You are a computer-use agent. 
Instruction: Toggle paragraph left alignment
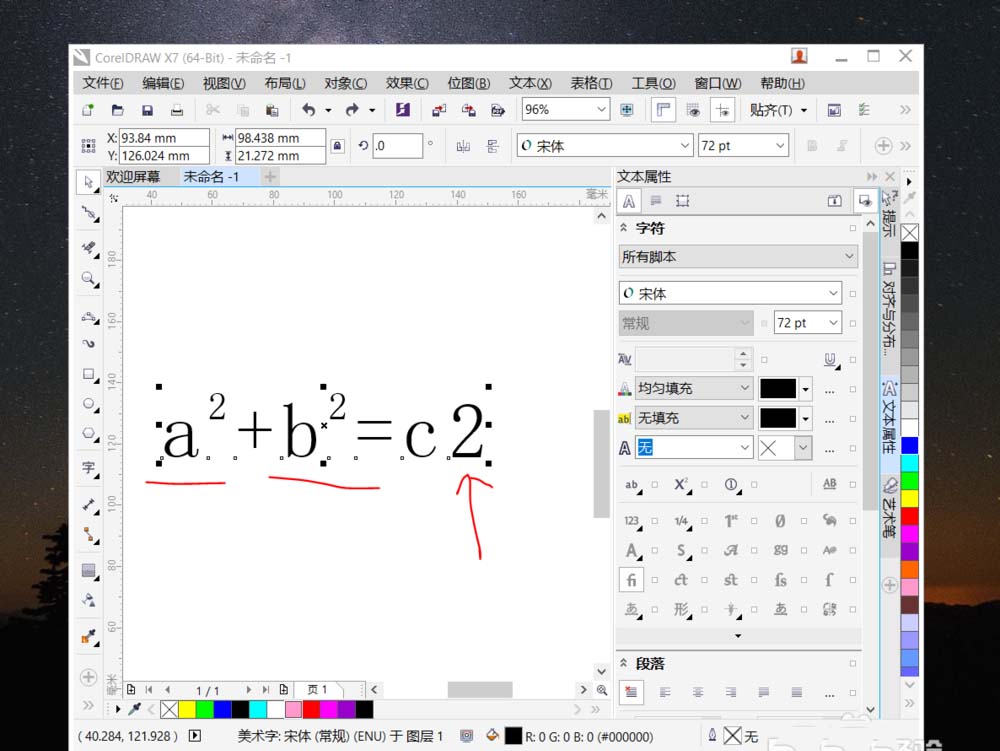tap(665, 692)
